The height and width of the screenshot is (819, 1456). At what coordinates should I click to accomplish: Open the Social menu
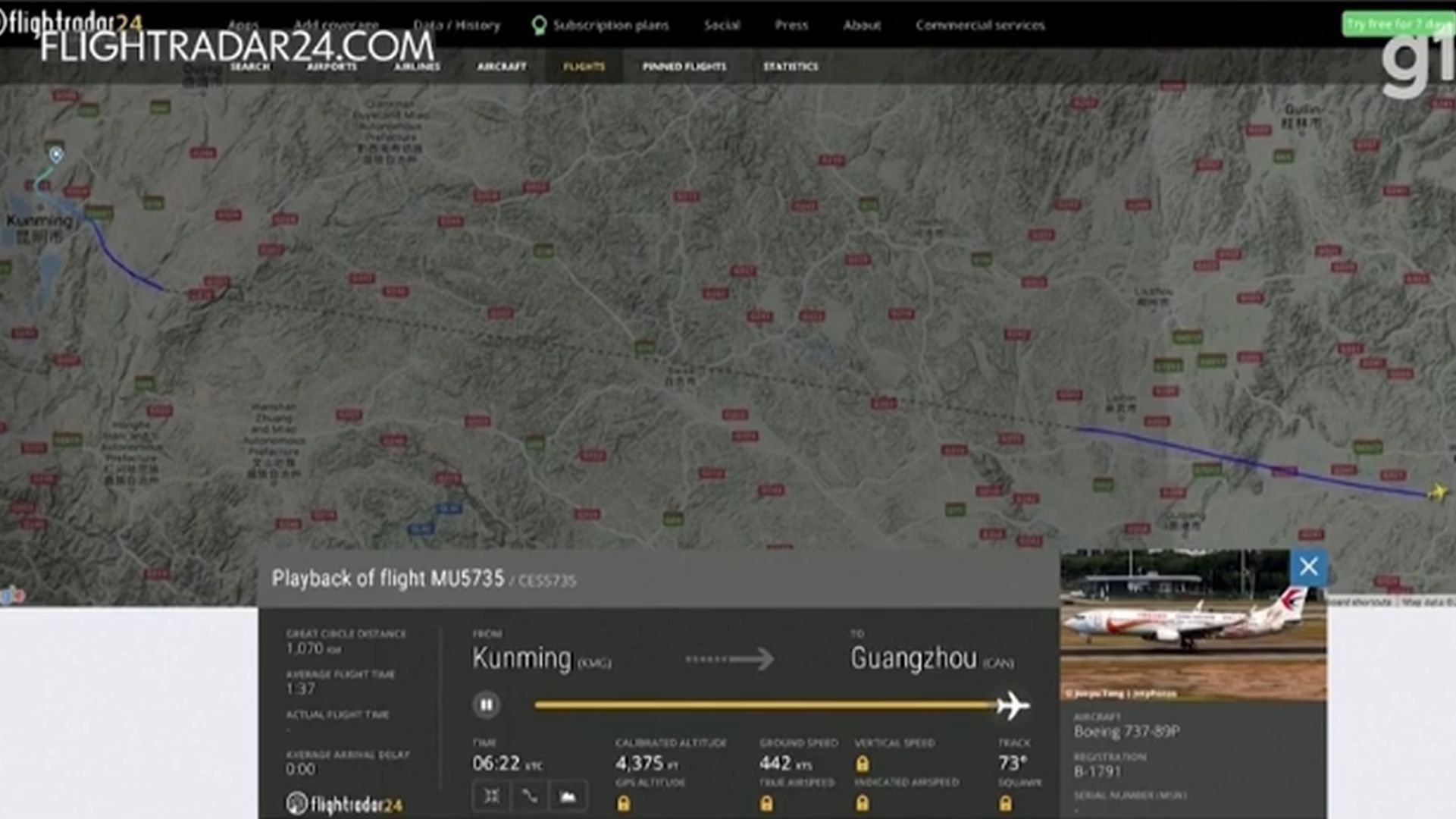point(721,25)
